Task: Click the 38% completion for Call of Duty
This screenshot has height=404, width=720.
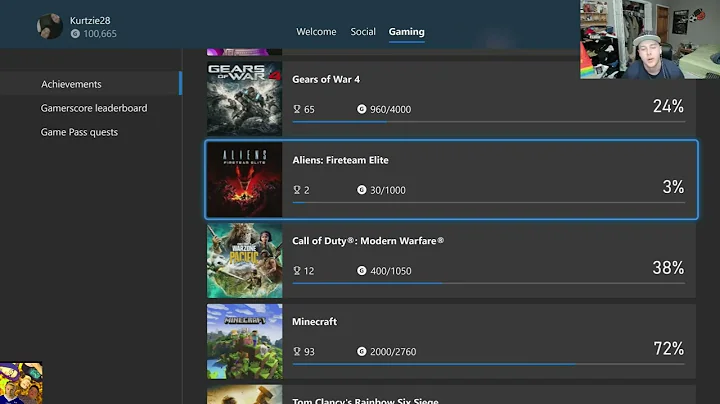Action: point(668,268)
